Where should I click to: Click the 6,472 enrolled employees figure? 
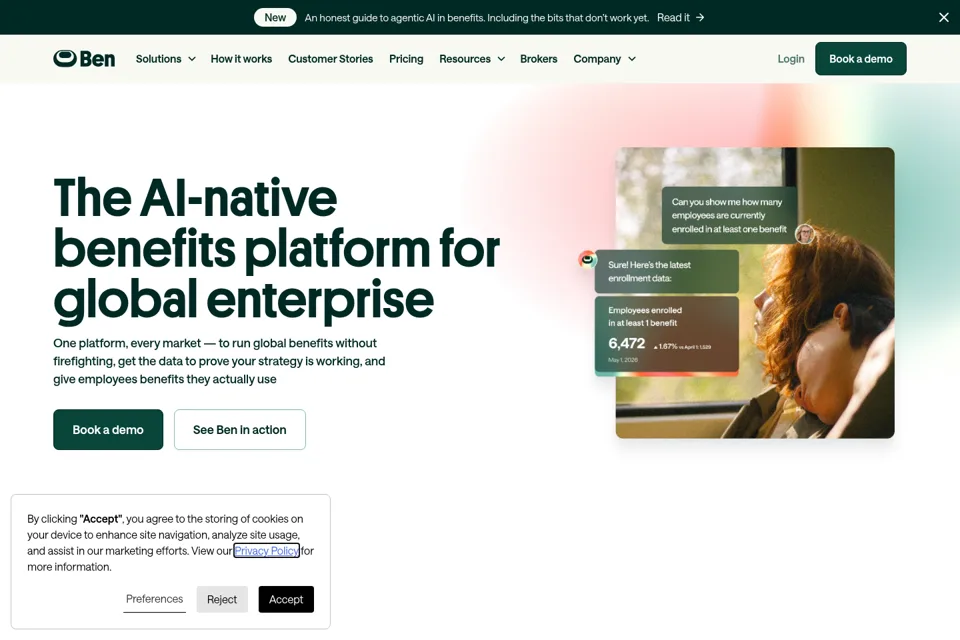[626, 344]
